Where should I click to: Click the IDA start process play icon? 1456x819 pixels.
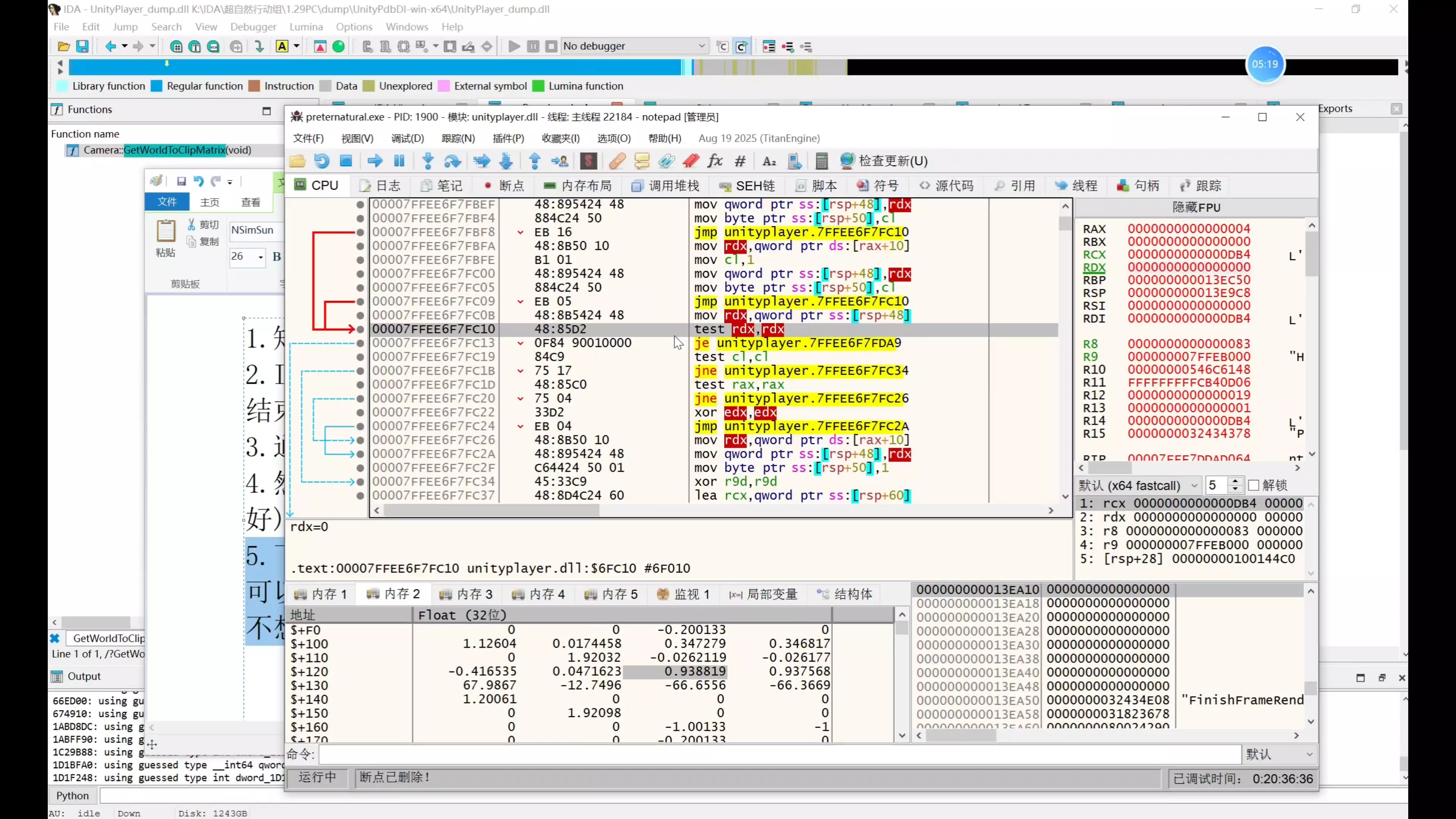[515, 46]
